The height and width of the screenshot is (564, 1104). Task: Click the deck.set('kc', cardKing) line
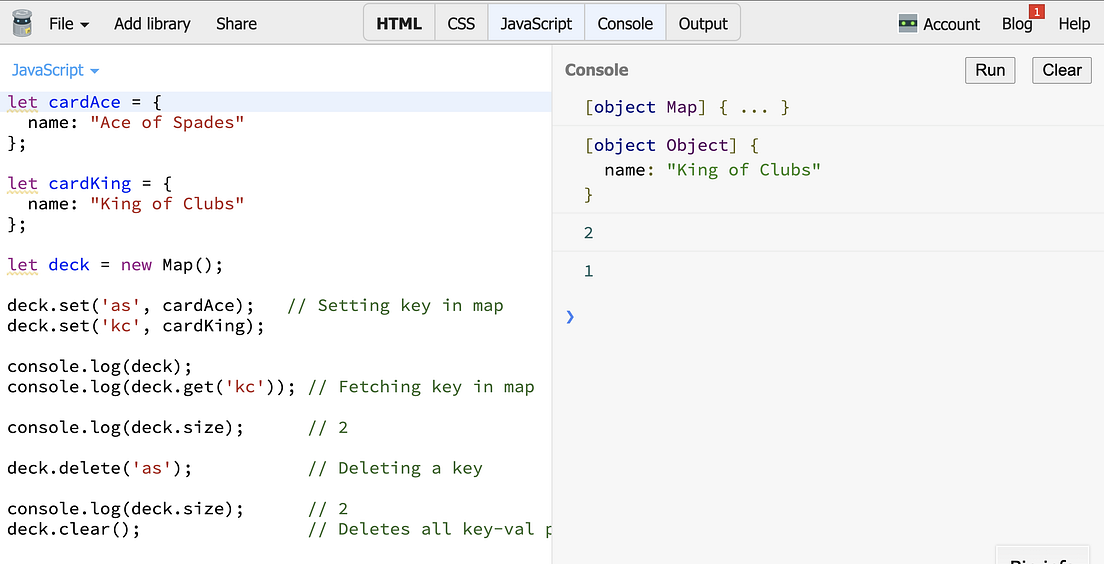pos(135,326)
